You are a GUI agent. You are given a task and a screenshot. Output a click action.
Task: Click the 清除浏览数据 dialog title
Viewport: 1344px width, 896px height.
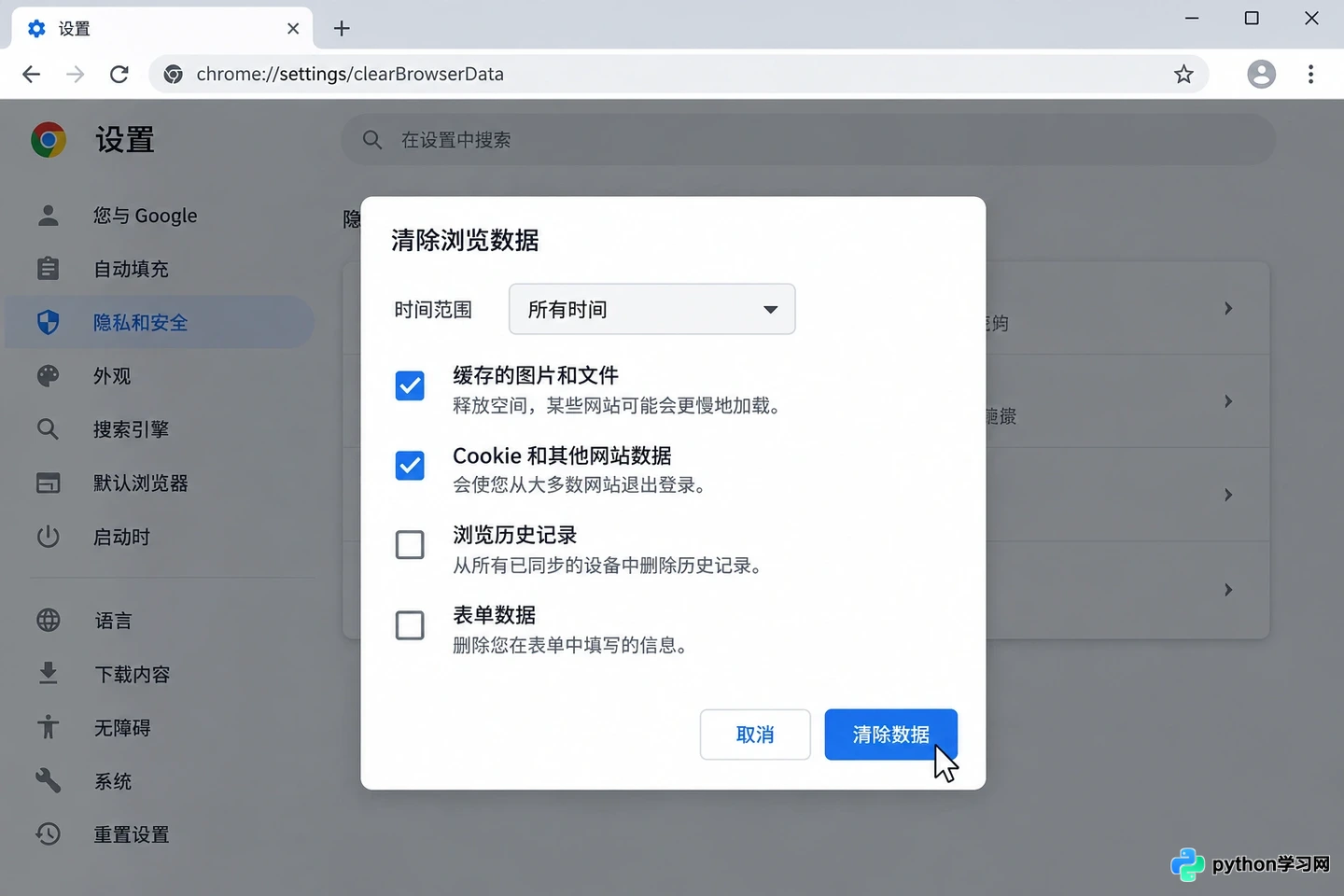click(x=465, y=241)
